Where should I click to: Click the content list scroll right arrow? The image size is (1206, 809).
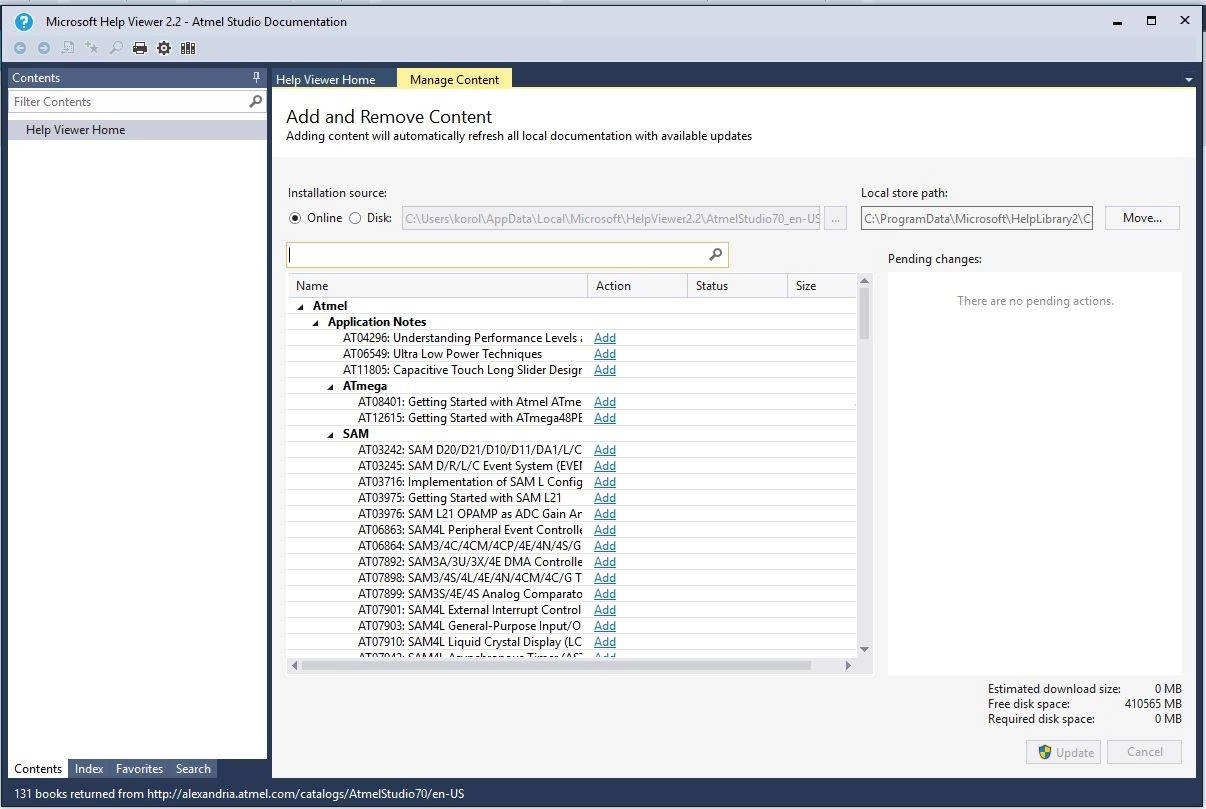tap(848, 665)
